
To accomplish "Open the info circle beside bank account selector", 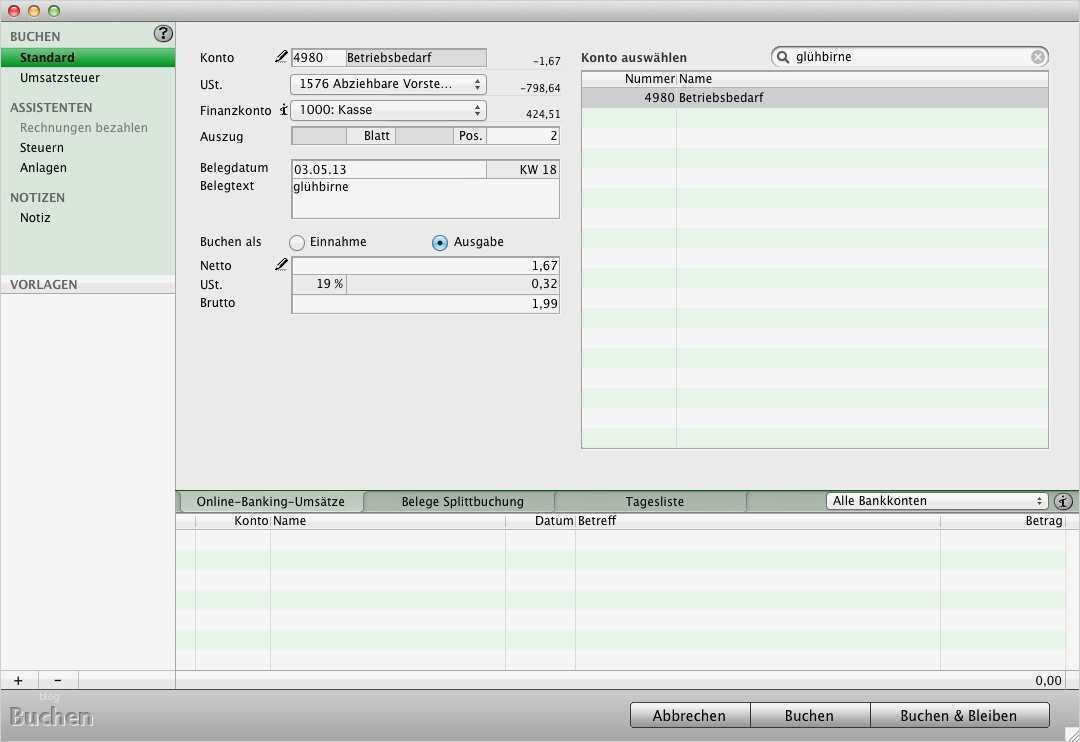I will point(1063,501).
